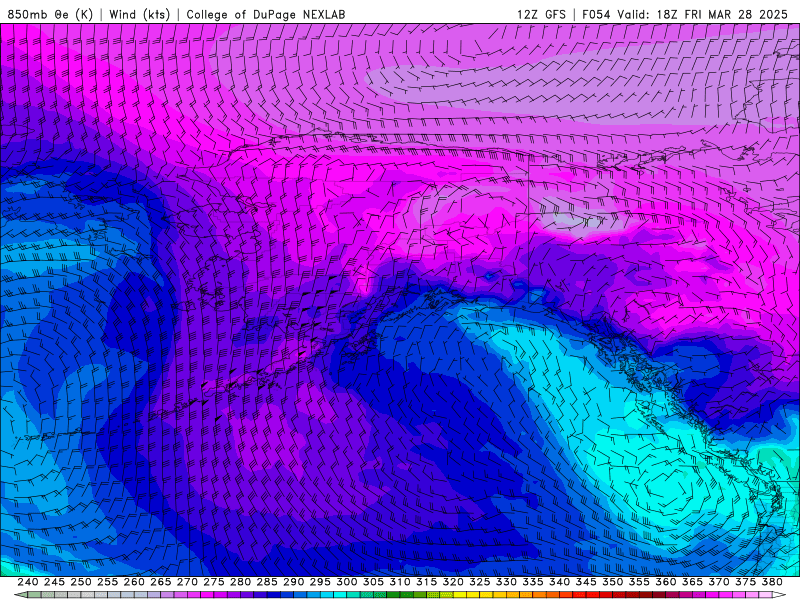
Task: Click the 330 value on the color scale
Action: pos(506,582)
